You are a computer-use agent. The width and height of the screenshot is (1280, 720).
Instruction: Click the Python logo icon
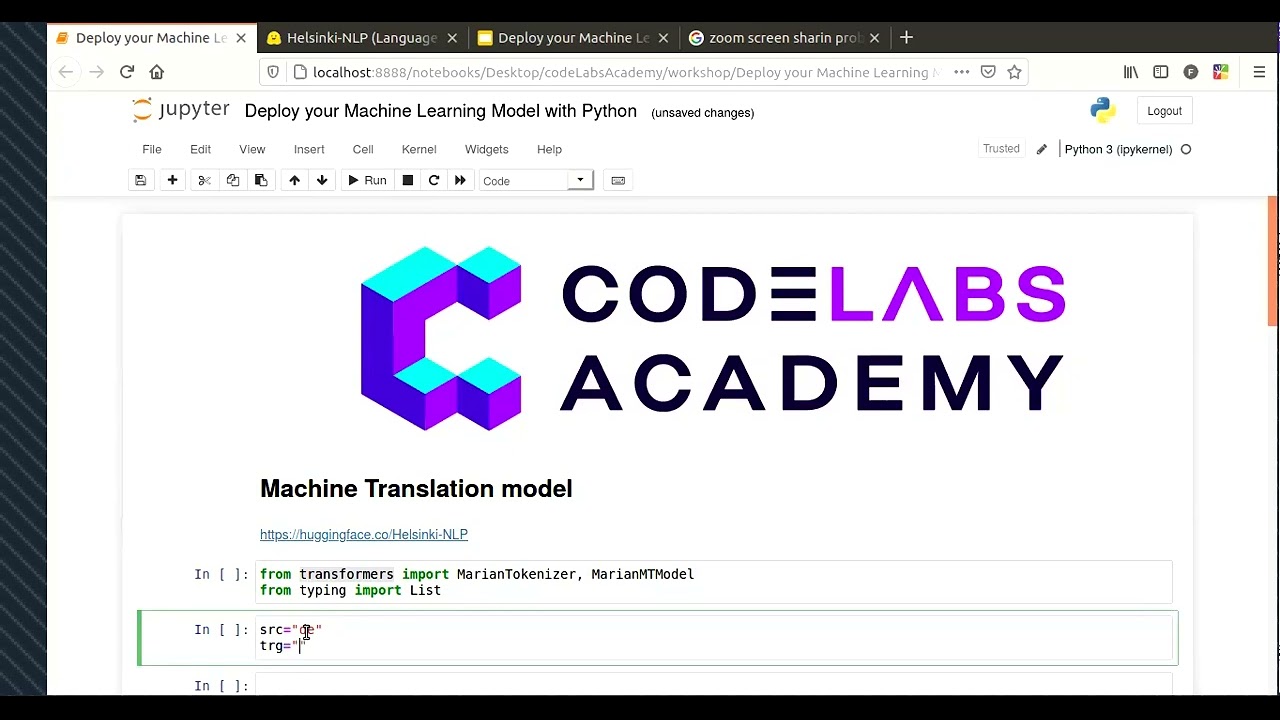[x=1103, y=110]
